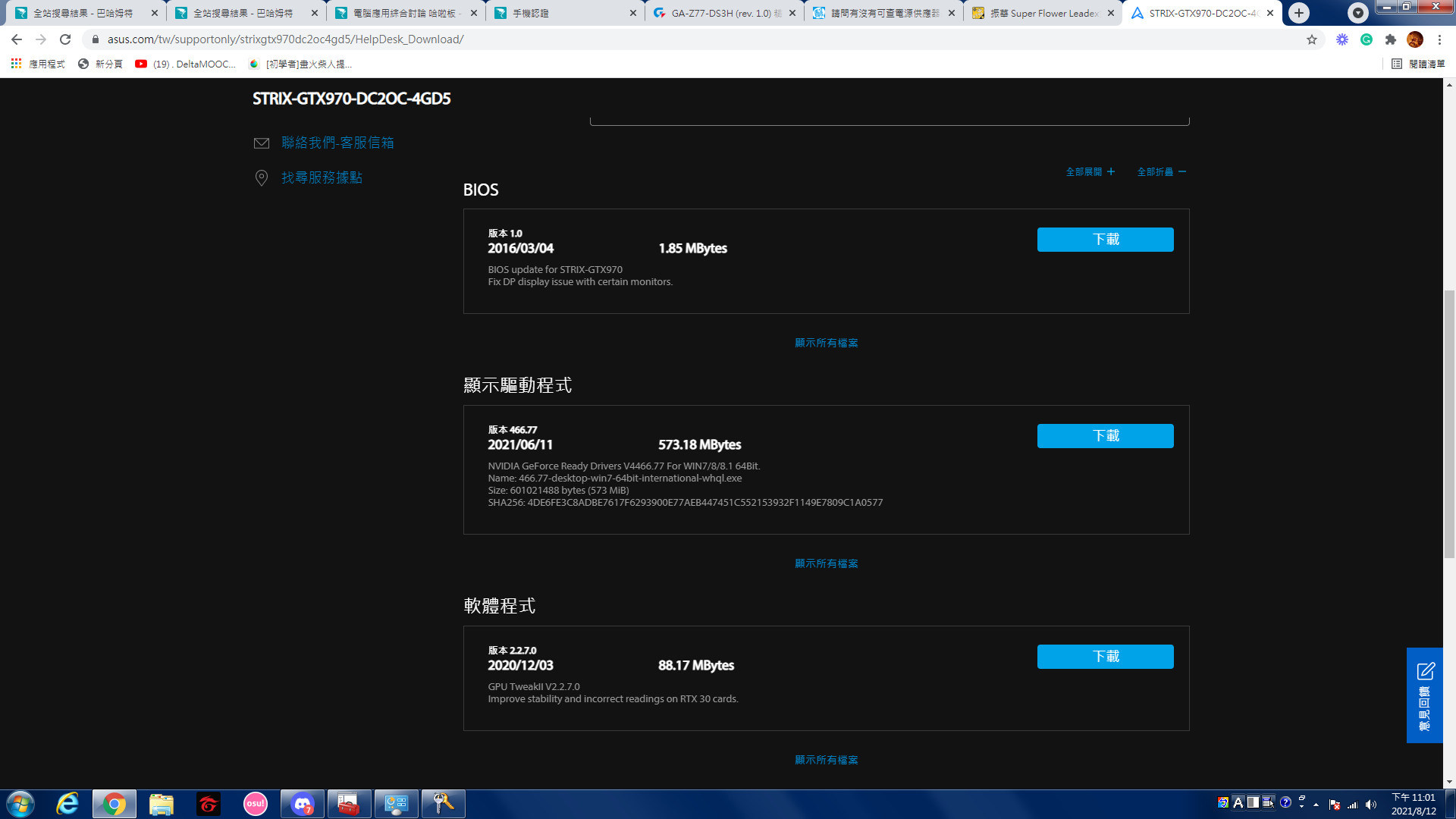Click the location pin icon
Image resolution: width=1456 pixels, height=819 pixels.
click(x=262, y=178)
